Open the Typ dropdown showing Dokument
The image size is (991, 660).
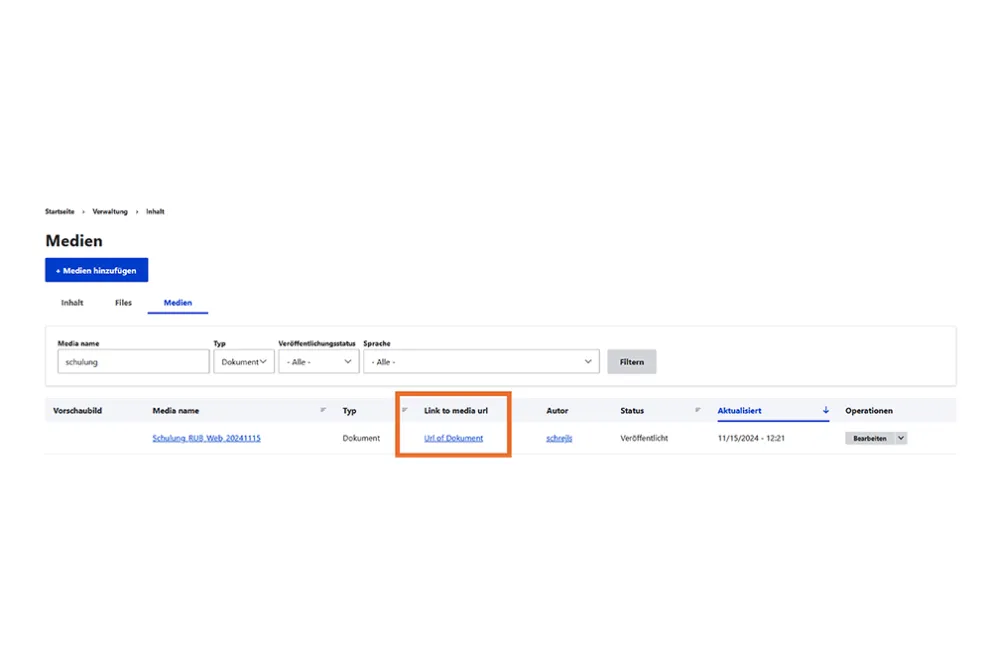(243, 361)
